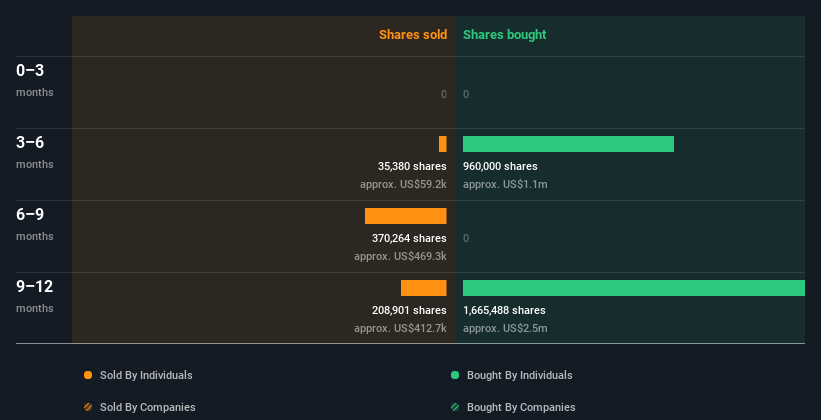Select the 'Sold By Companies' legend label
Screen dimensions: 821x420
click(x=148, y=407)
